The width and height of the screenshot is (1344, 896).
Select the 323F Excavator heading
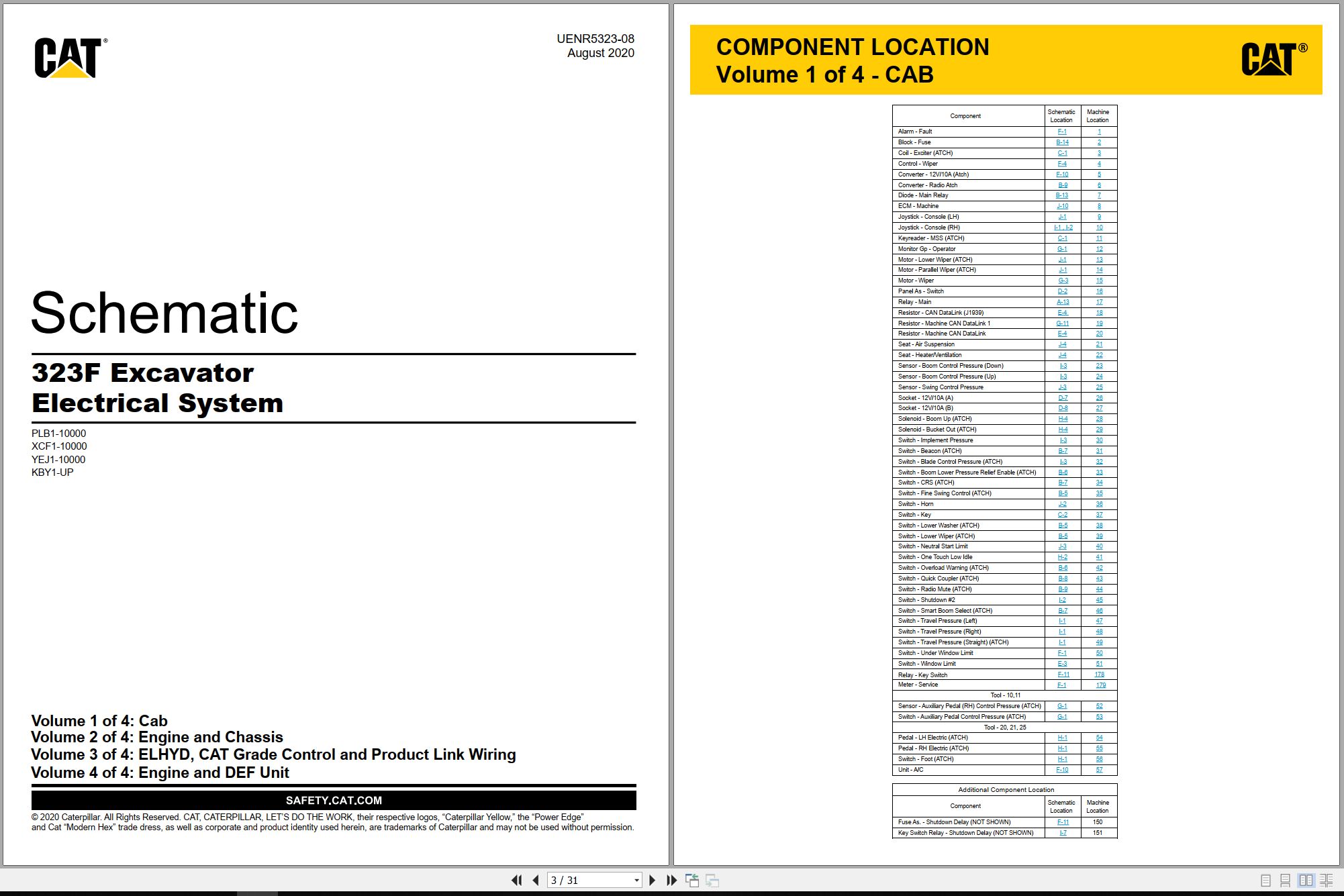click(143, 372)
